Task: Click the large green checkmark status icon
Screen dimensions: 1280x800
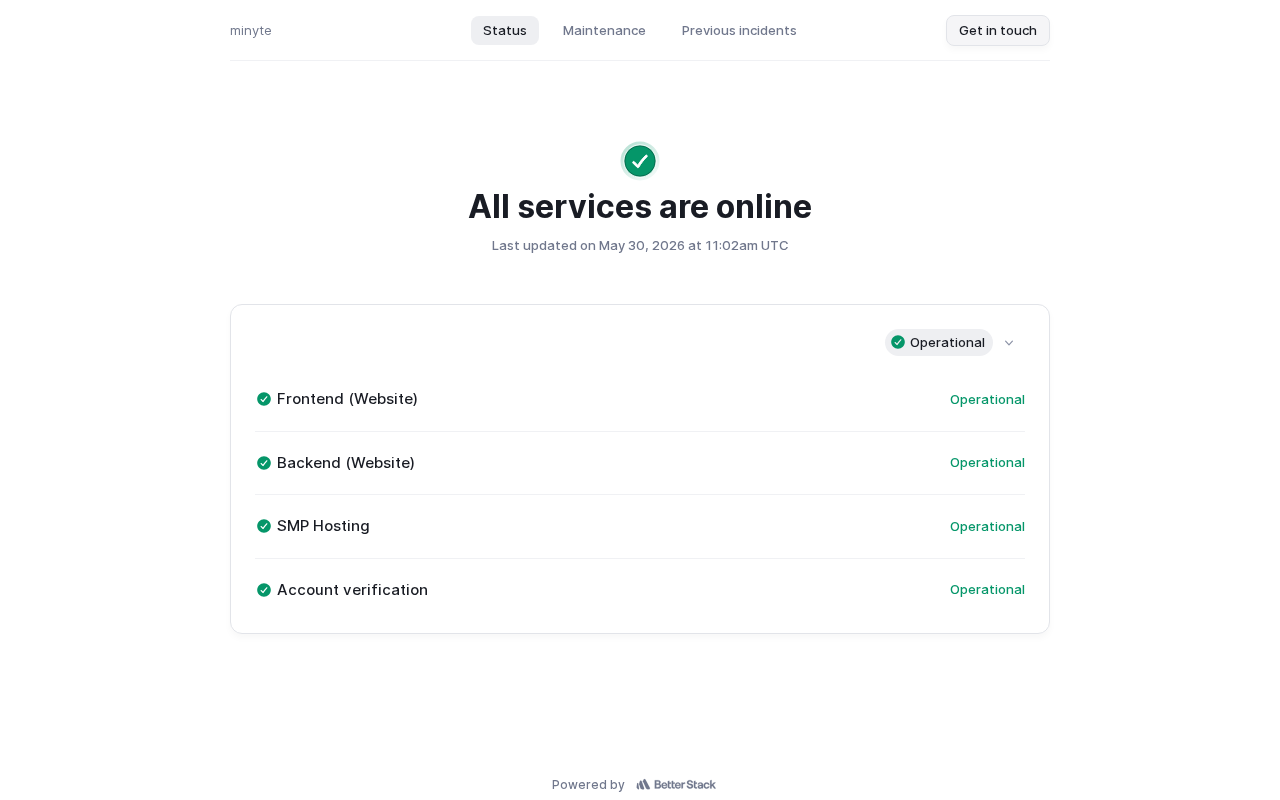Action: pyautogui.click(x=640, y=161)
